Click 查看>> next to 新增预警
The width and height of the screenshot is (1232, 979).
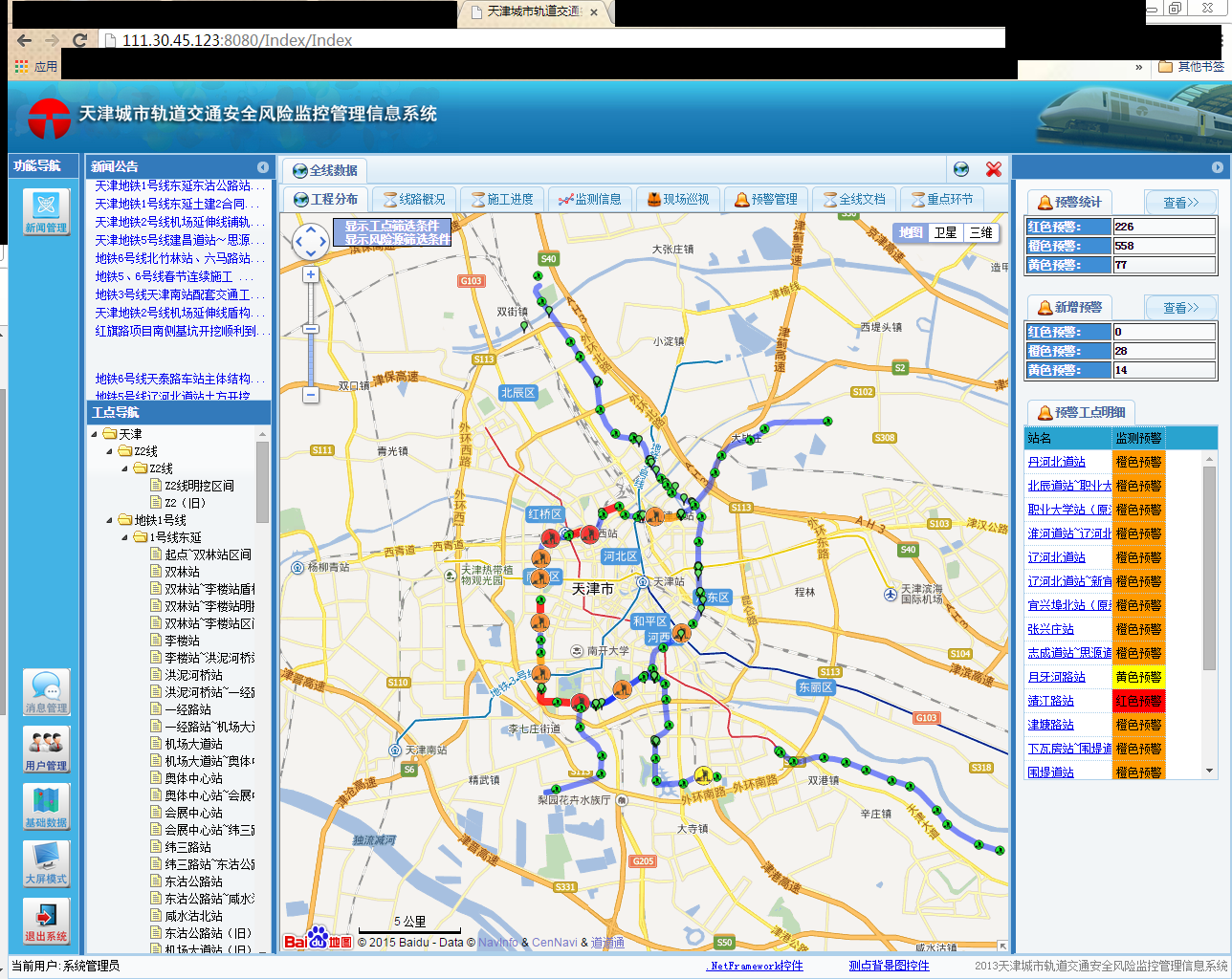point(1181,308)
